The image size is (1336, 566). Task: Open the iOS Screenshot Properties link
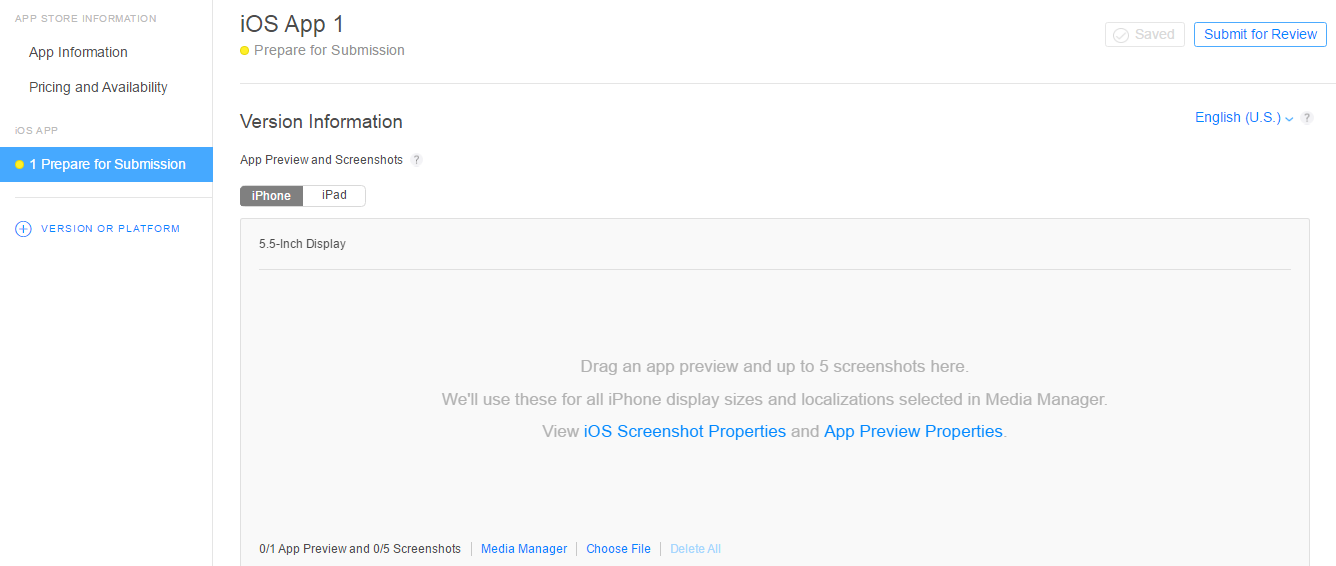click(x=684, y=431)
